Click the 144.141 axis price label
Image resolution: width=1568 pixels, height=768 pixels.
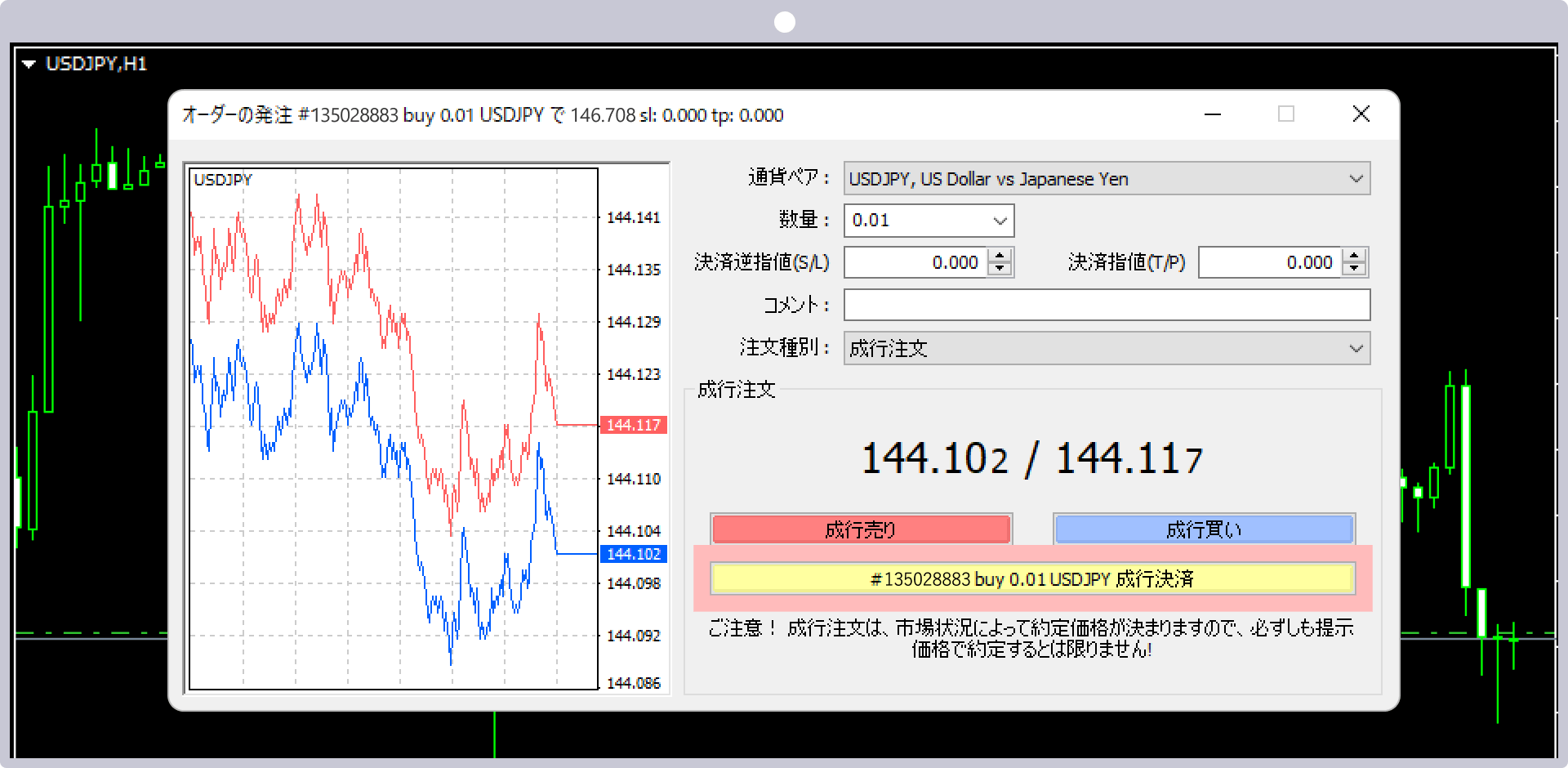(x=634, y=217)
